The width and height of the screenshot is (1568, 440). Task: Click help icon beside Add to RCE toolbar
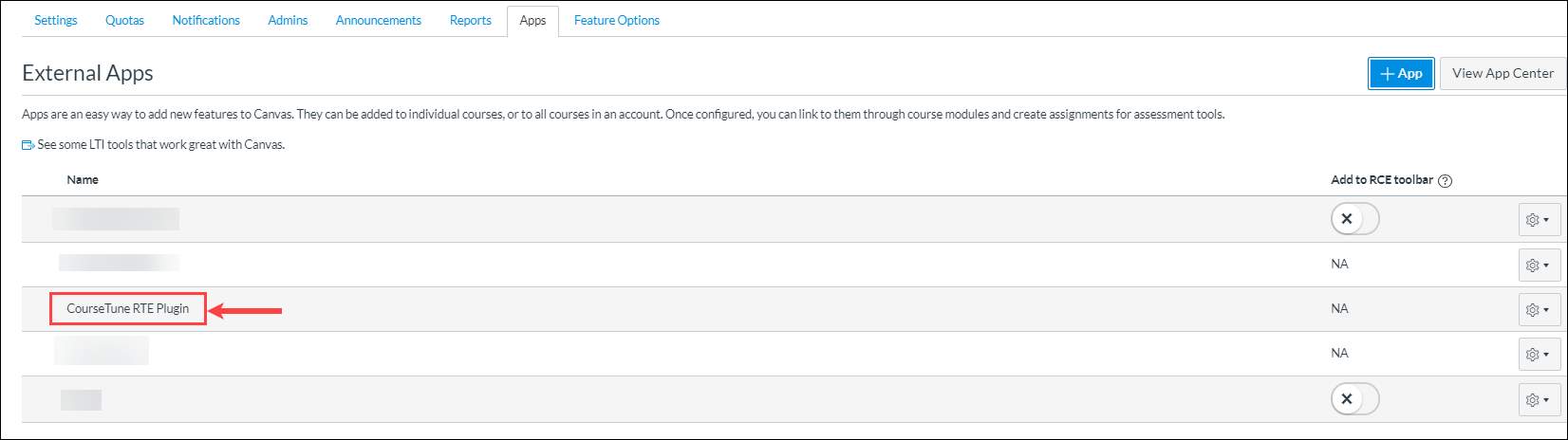coord(1446,181)
